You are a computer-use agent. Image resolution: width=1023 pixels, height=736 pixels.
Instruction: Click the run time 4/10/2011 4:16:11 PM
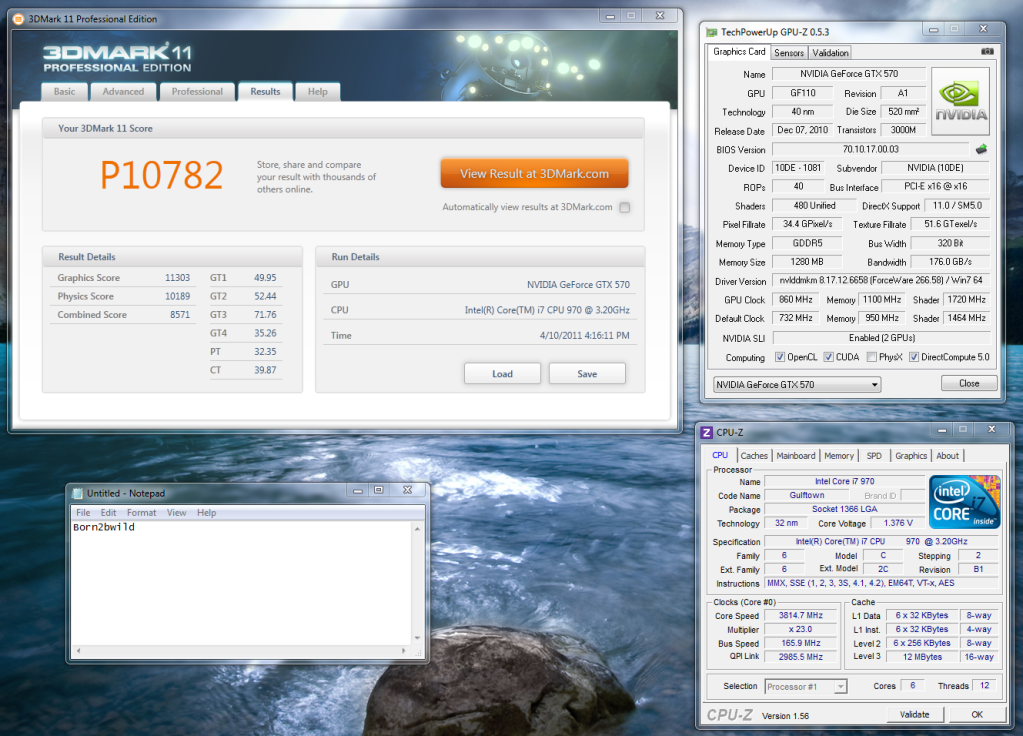tap(585, 335)
